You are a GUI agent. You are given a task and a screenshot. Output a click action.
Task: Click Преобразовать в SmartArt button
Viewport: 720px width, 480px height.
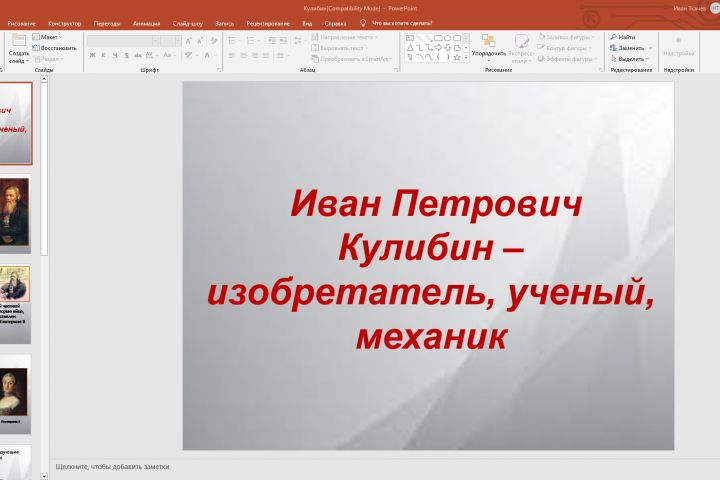coord(352,59)
